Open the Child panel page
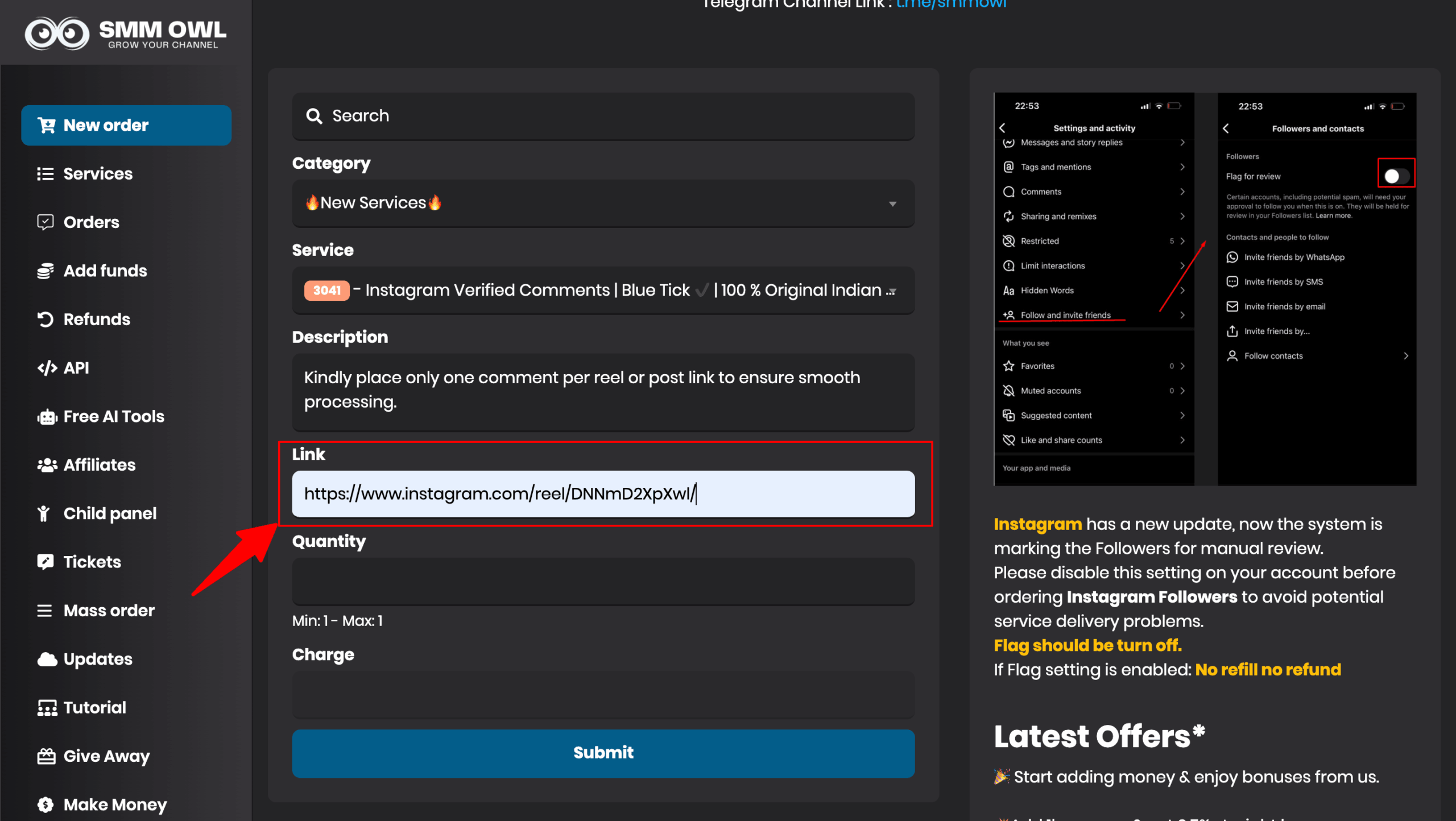This screenshot has width=1456, height=821. pos(110,514)
